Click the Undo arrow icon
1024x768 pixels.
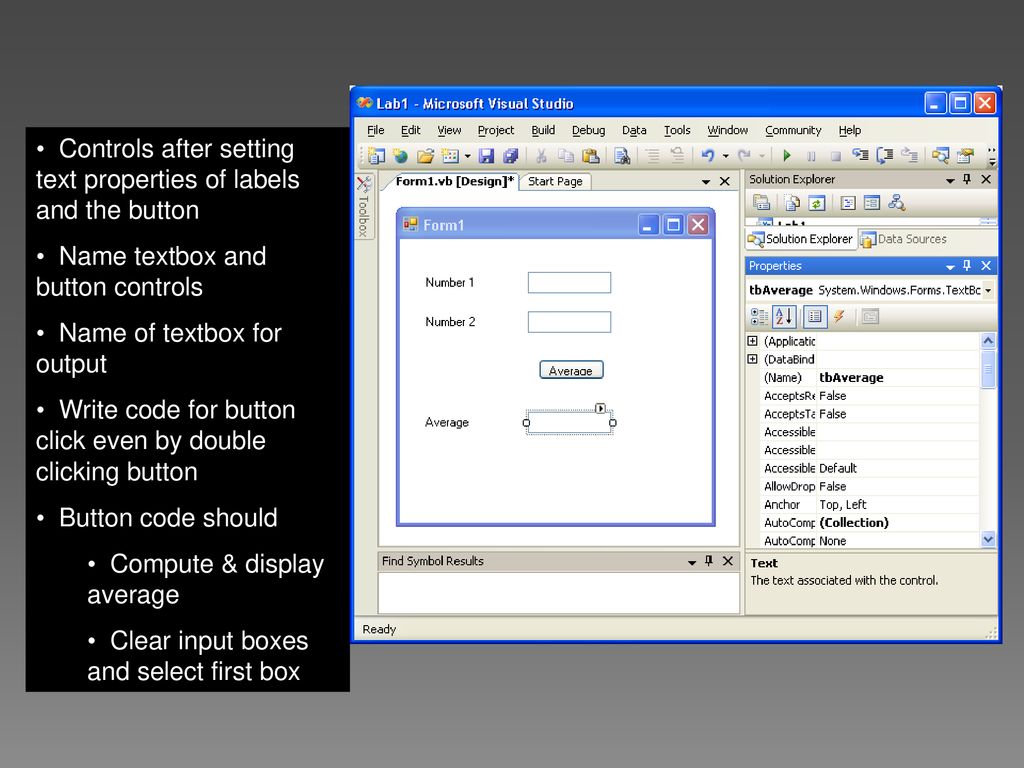708,155
